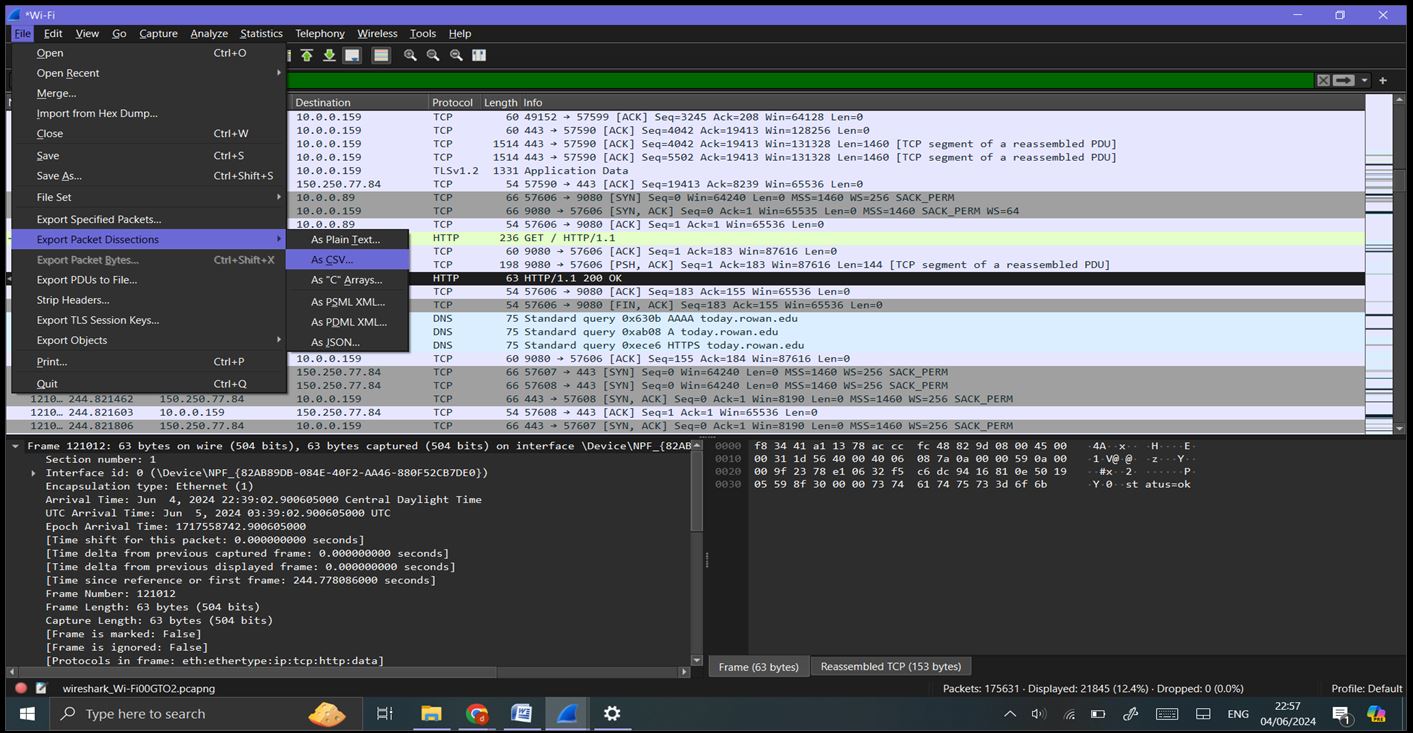Open Wireshark from the taskbar
This screenshot has height=733, width=1413.
[566, 713]
